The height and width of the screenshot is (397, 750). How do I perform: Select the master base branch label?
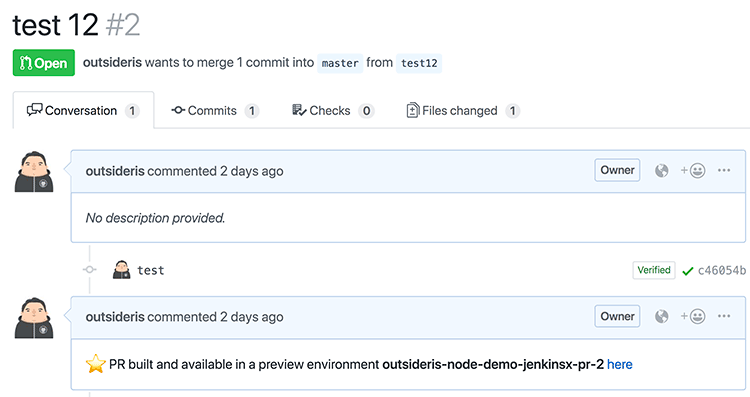tap(340, 63)
